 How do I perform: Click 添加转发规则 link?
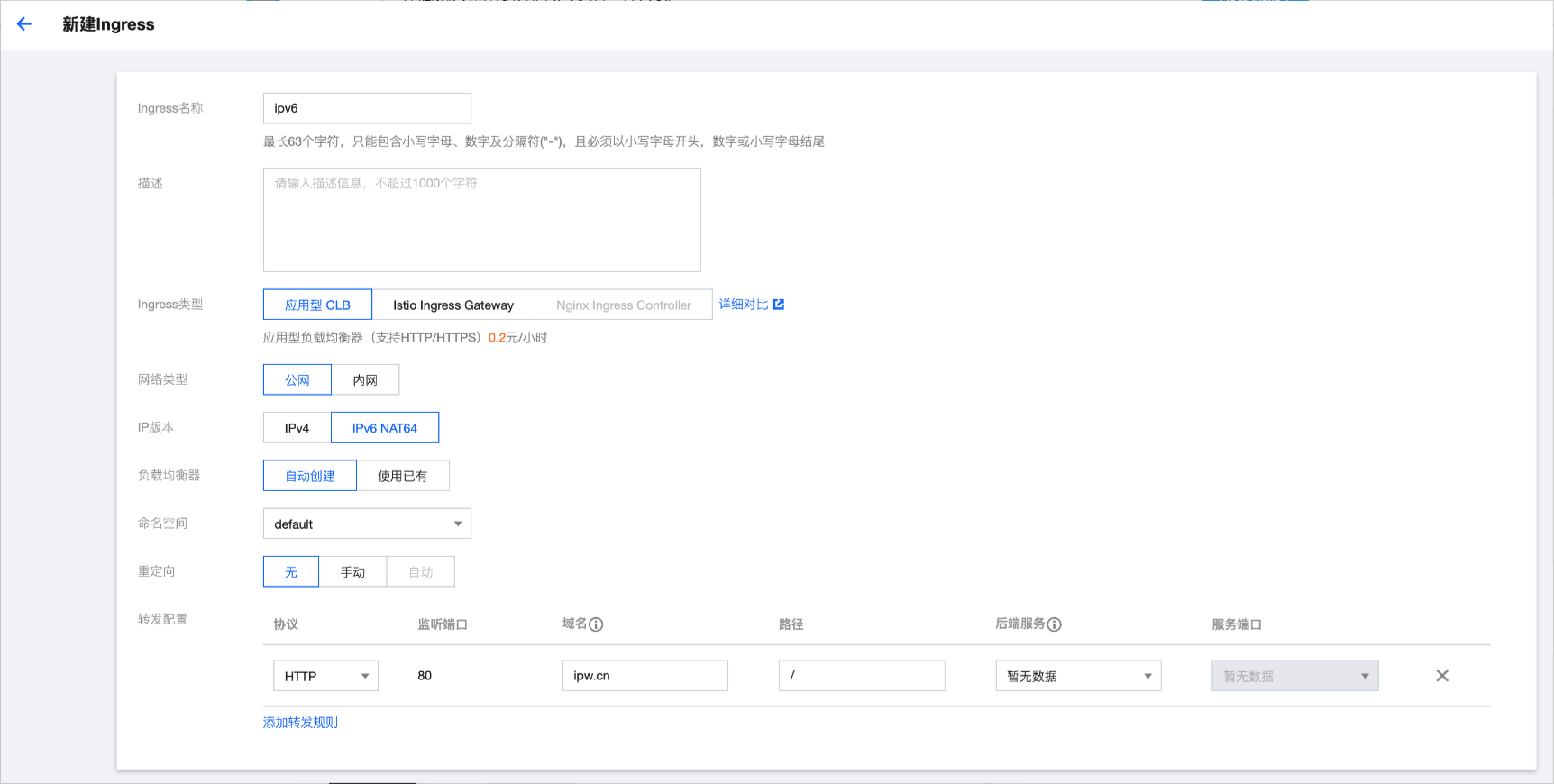[300, 723]
